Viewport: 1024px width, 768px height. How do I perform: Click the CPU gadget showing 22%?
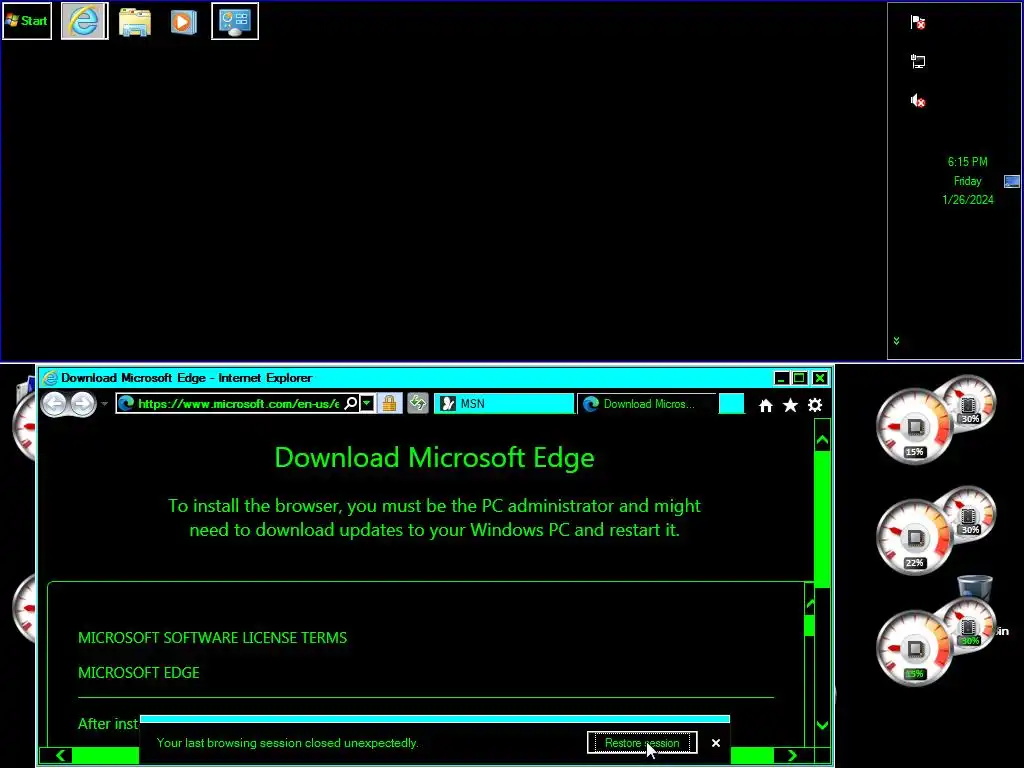point(914,537)
